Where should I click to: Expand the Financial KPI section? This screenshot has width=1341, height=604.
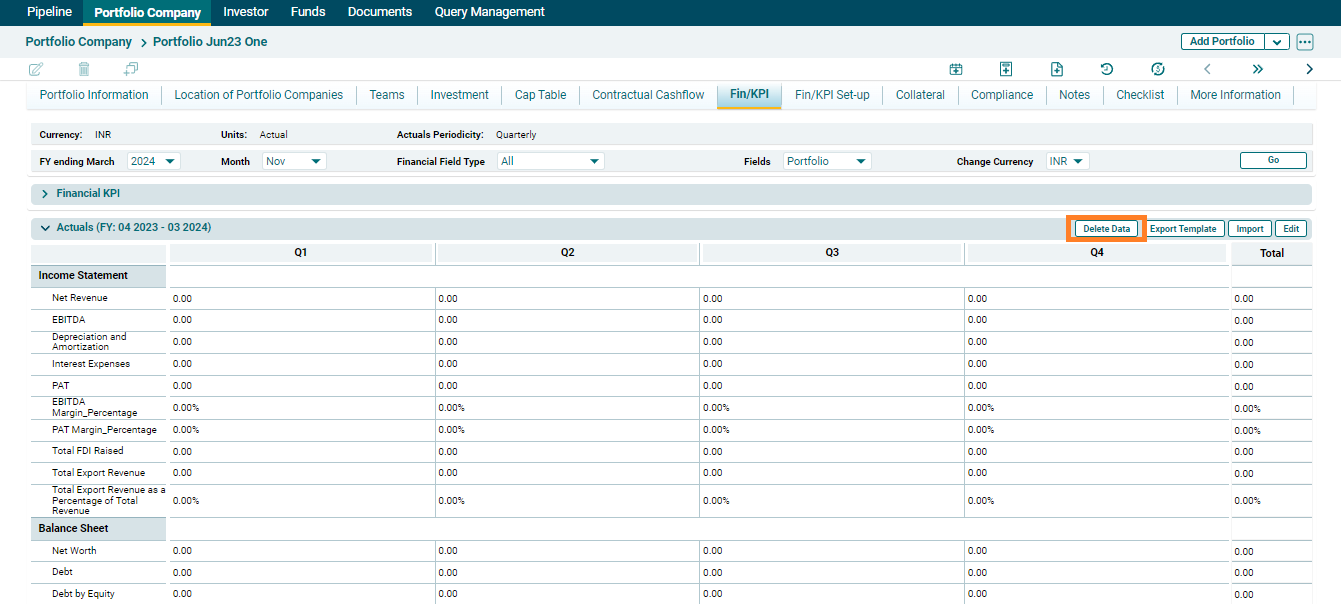(x=45, y=193)
